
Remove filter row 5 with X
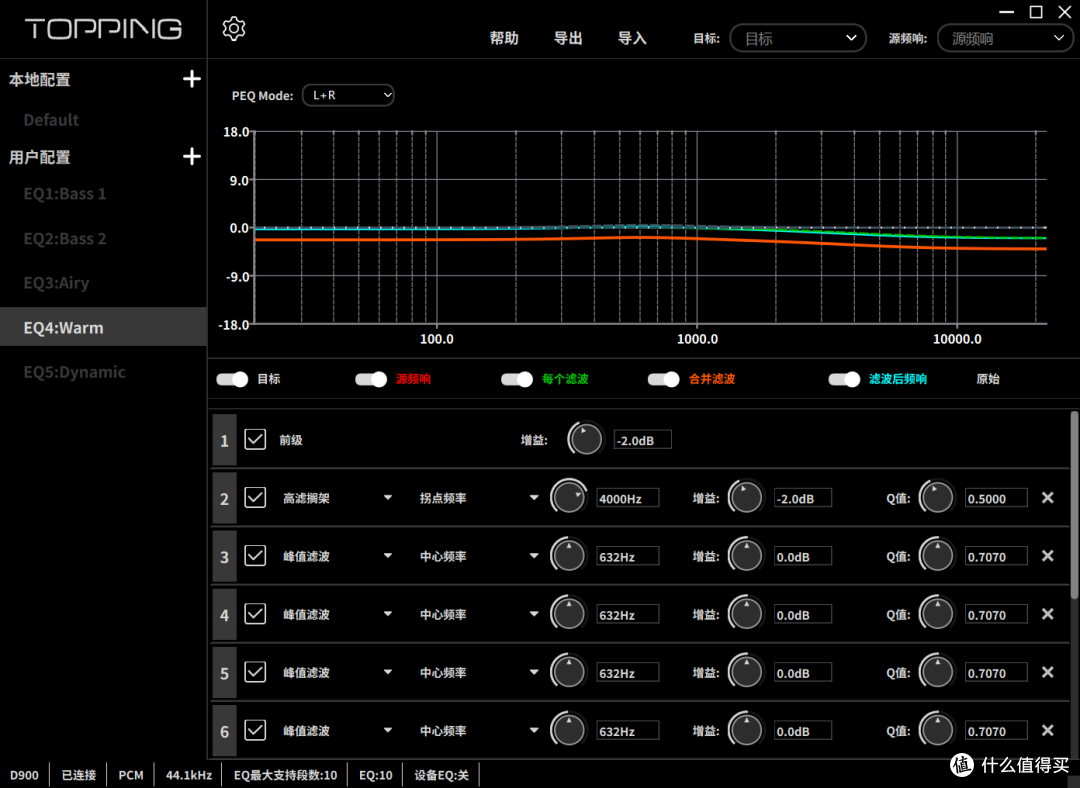point(1048,672)
